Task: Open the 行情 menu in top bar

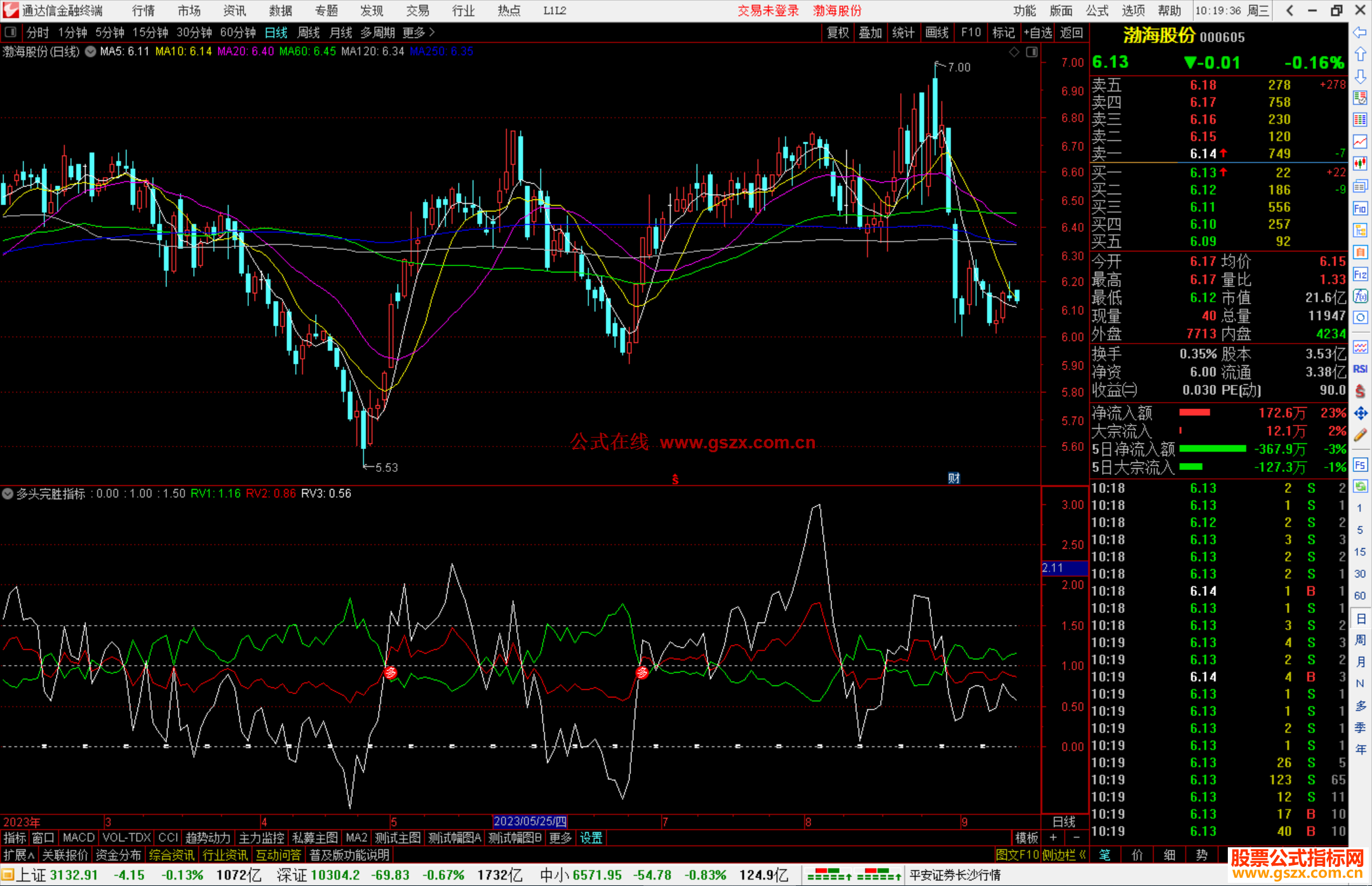Action: [143, 11]
